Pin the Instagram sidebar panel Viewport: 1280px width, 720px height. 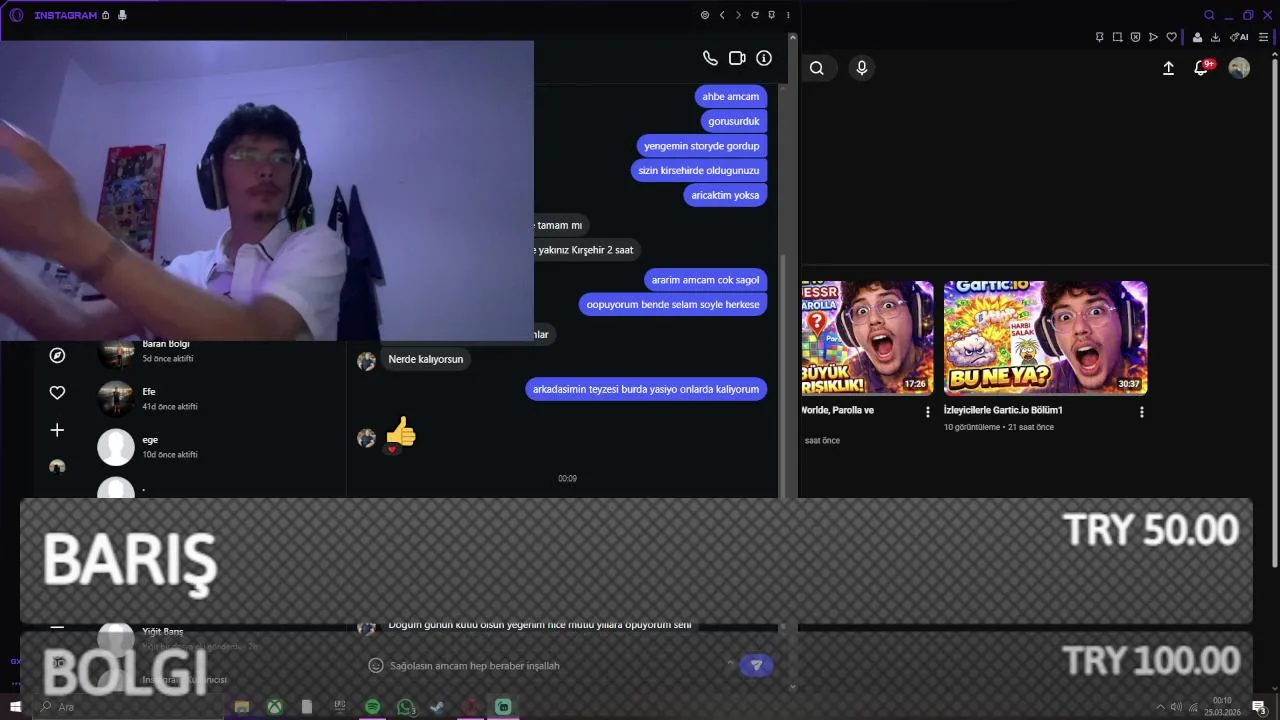click(771, 15)
